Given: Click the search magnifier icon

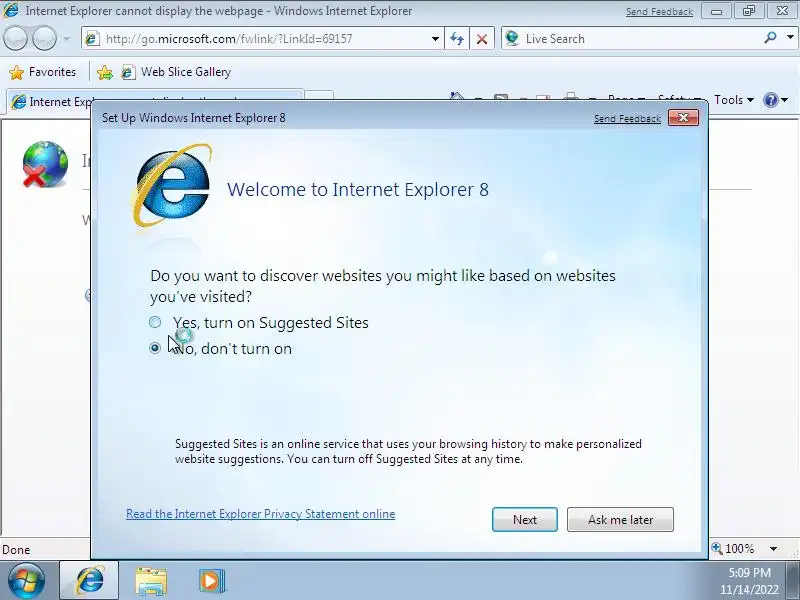Looking at the screenshot, I should [770, 37].
